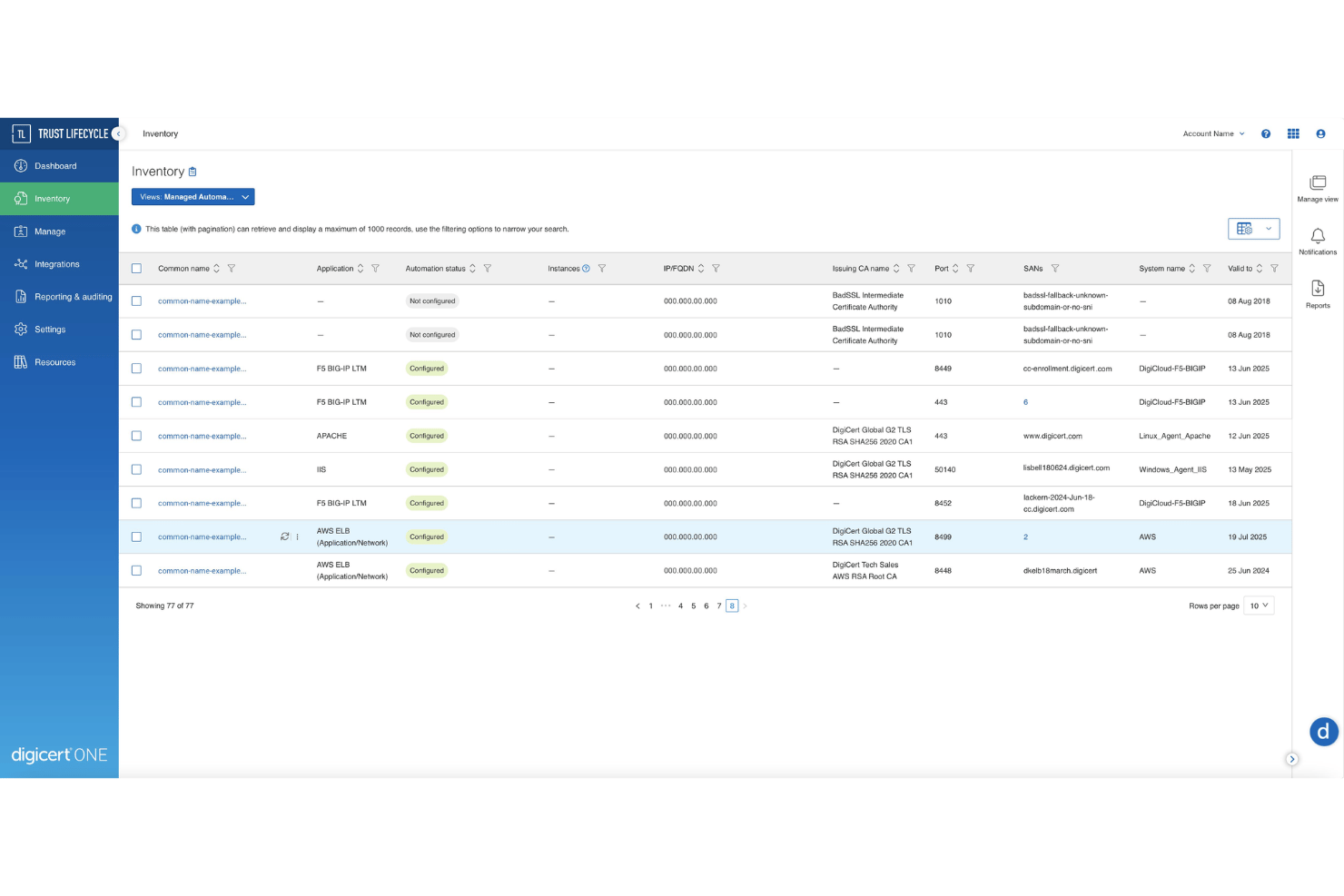Click the pagination ellipsis
Screen dimensions: 1344x896
click(x=666, y=606)
